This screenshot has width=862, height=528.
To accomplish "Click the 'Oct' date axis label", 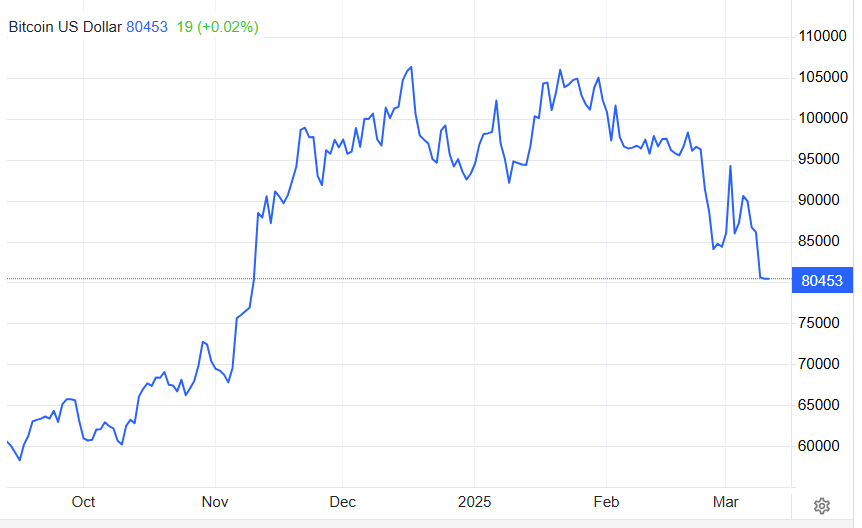I will [83, 502].
